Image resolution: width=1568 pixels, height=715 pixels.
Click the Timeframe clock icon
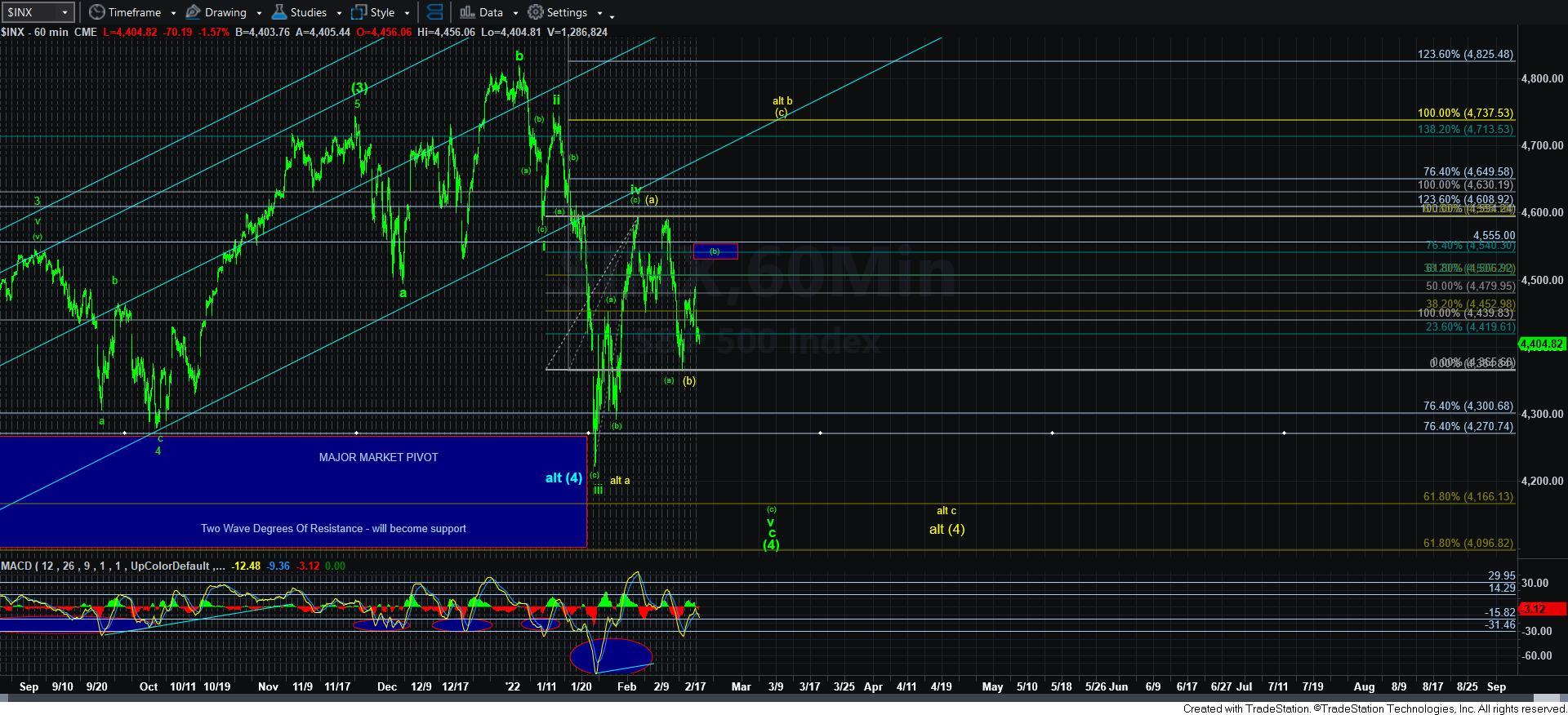[x=97, y=12]
